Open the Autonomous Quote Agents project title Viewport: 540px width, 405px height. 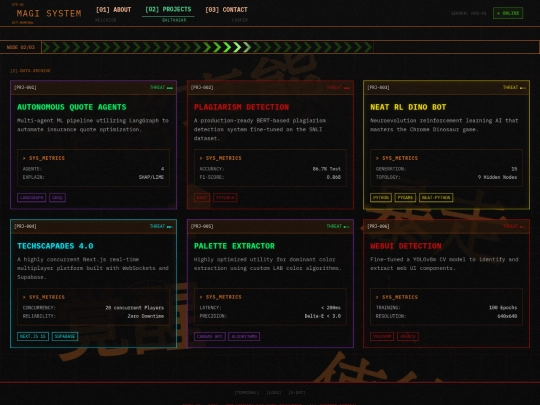coord(72,107)
